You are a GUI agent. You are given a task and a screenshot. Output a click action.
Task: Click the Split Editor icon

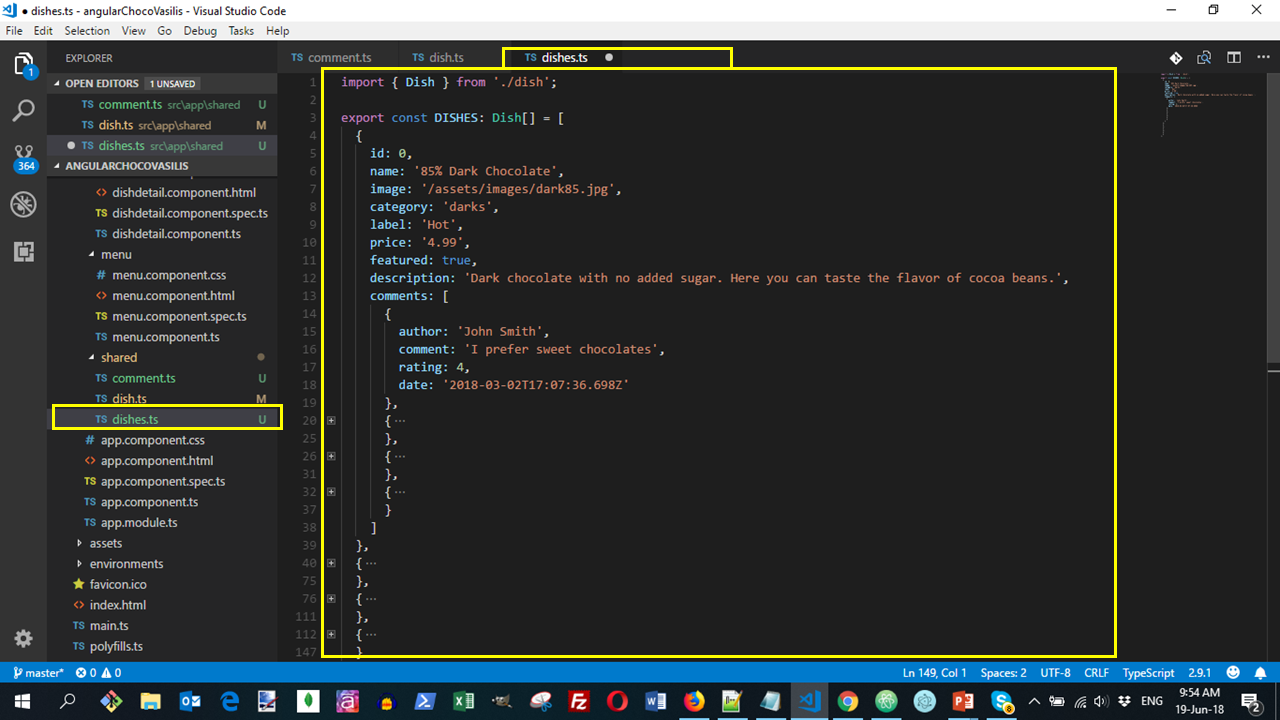(1233, 58)
